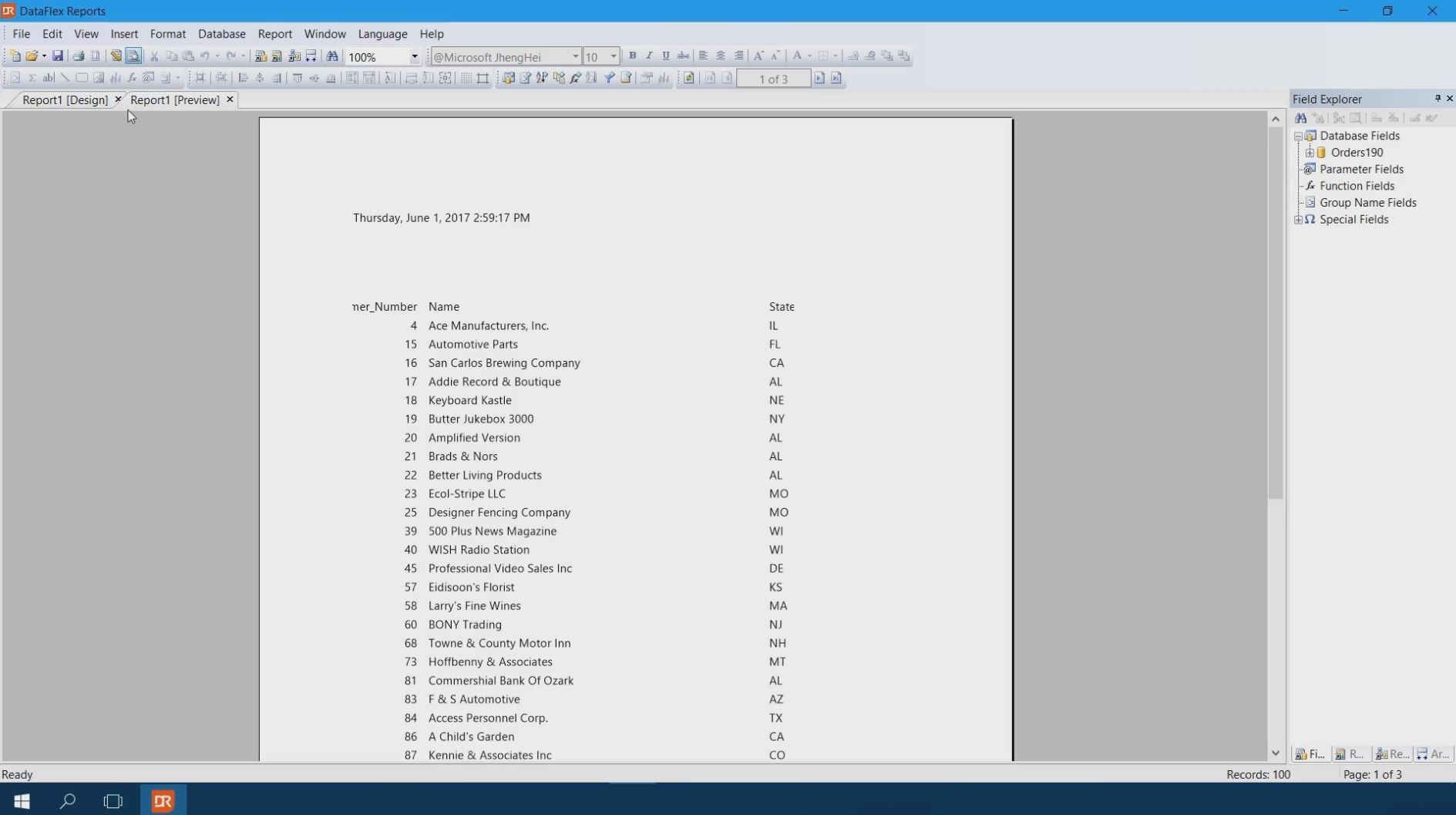
Task: Save the report with the floppy disk icon
Action: click(58, 56)
